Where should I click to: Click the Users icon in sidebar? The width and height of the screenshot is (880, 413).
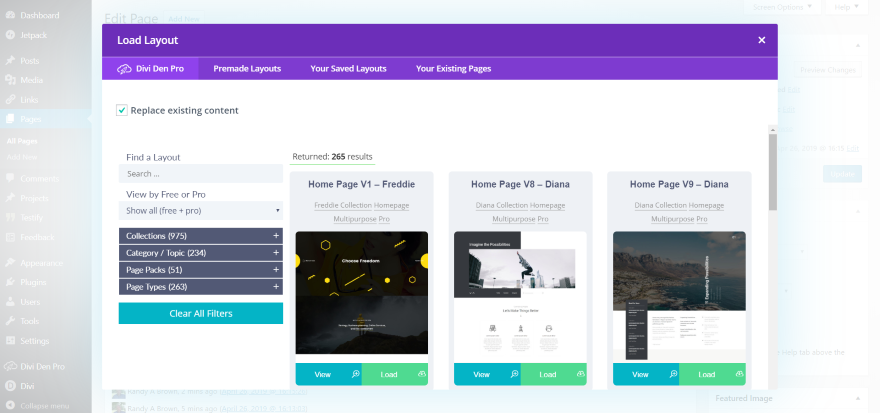click(10, 302)
